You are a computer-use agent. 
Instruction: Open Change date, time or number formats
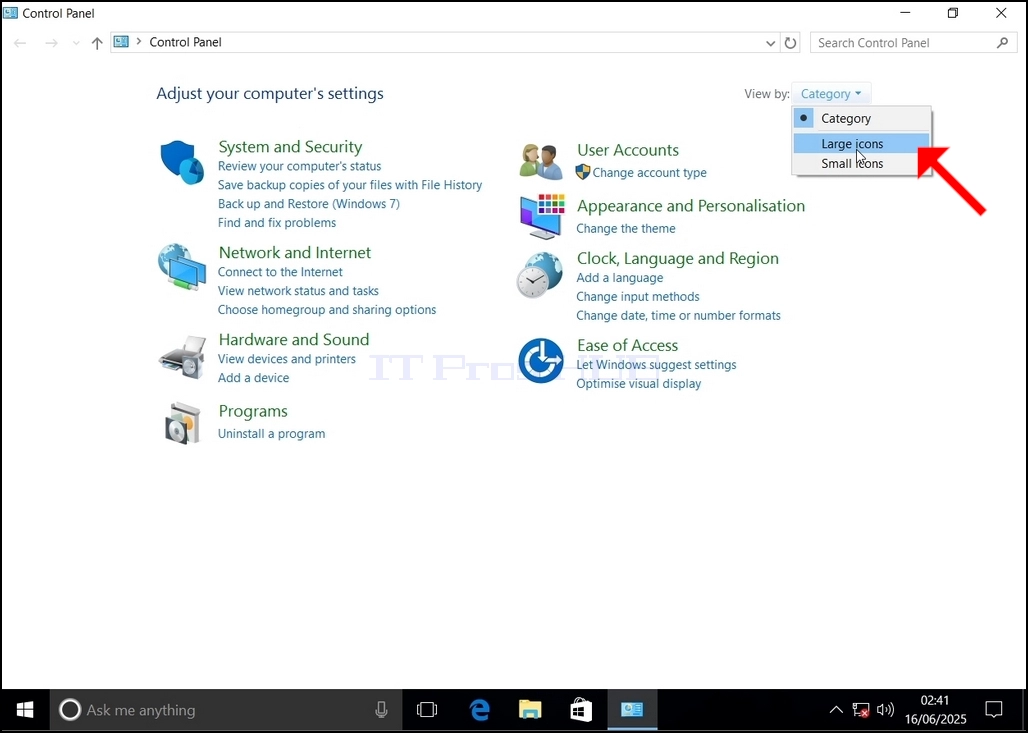click(678, 316)
